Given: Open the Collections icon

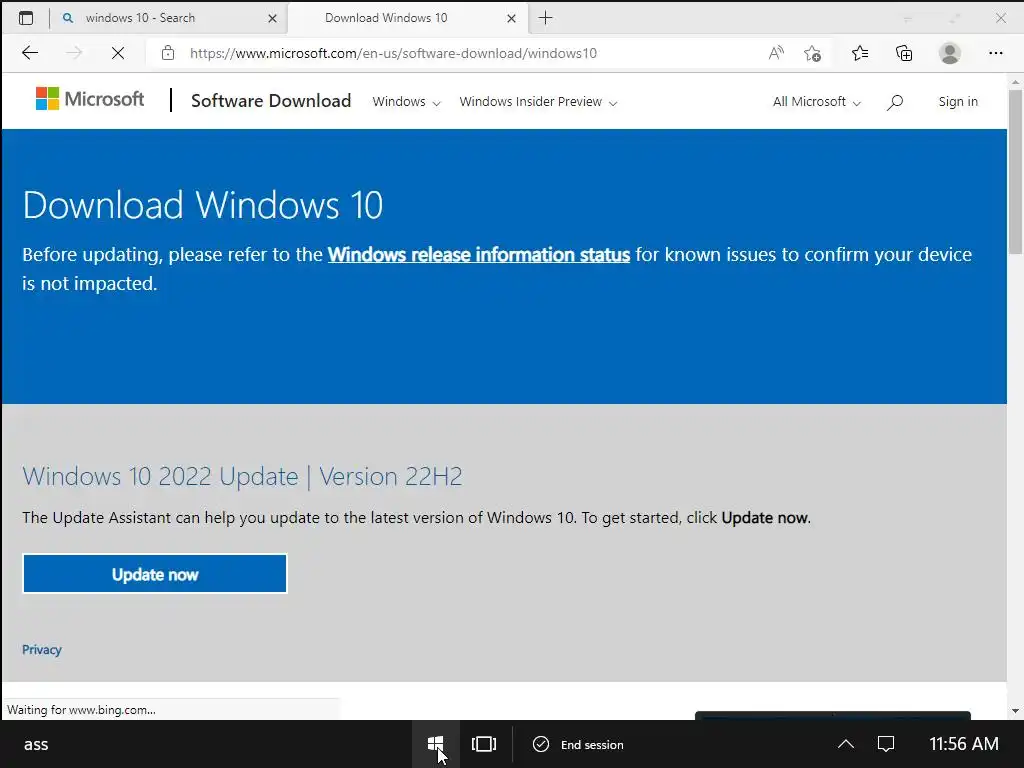Looking at the screenshot, I should click(904, 53).
